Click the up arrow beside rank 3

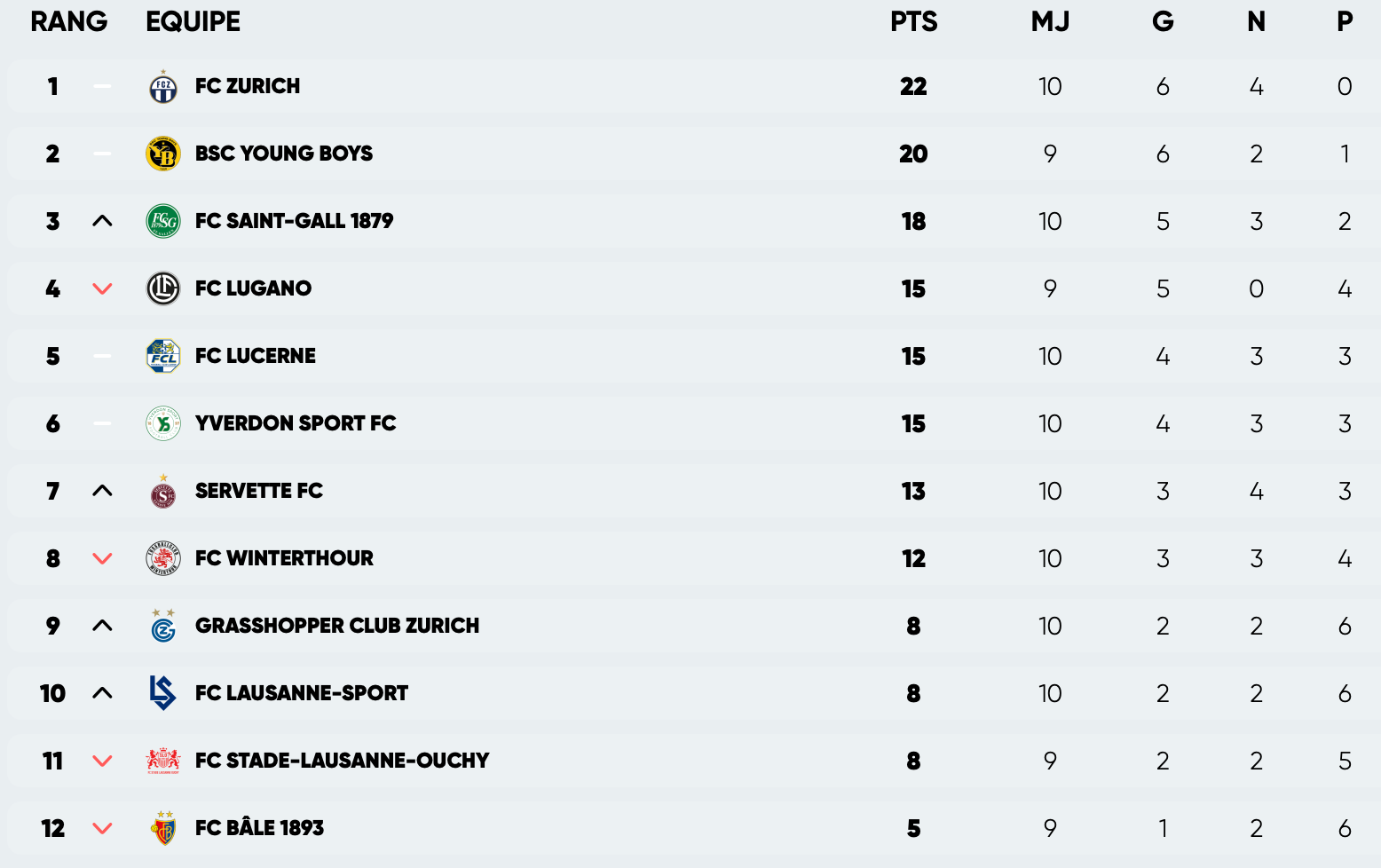pos(102,221)
